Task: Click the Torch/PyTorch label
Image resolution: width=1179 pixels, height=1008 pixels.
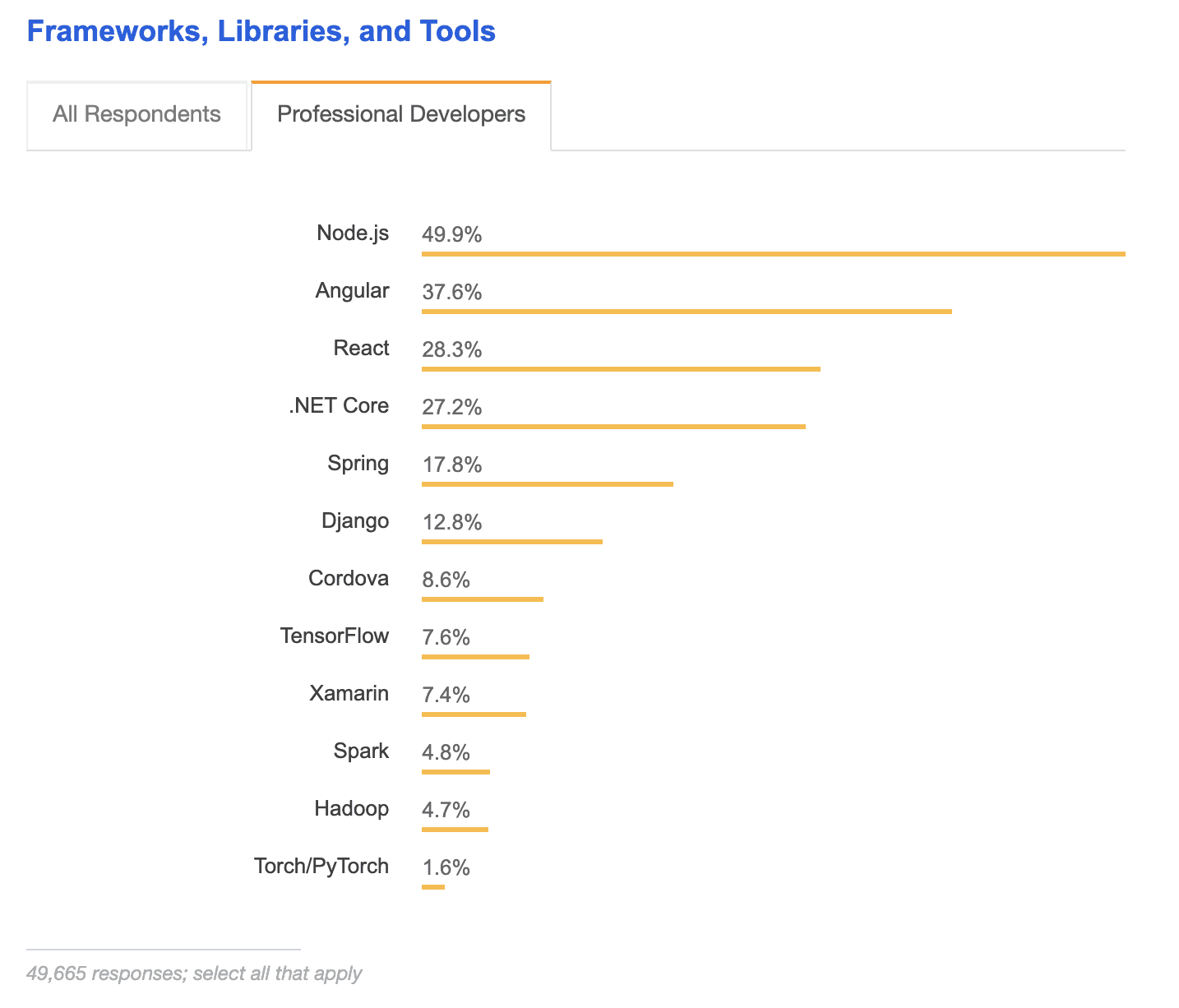Action: 321,866
